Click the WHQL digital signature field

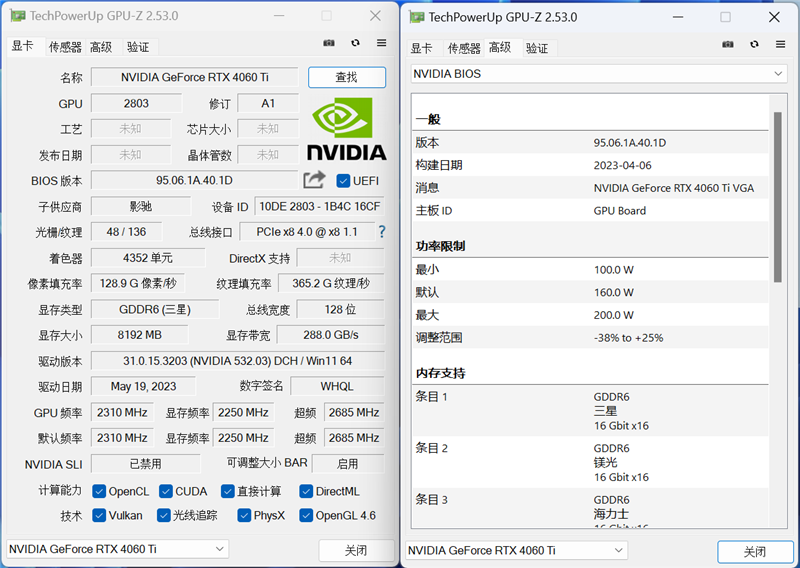pyautogui.click(x=337, y=386)
